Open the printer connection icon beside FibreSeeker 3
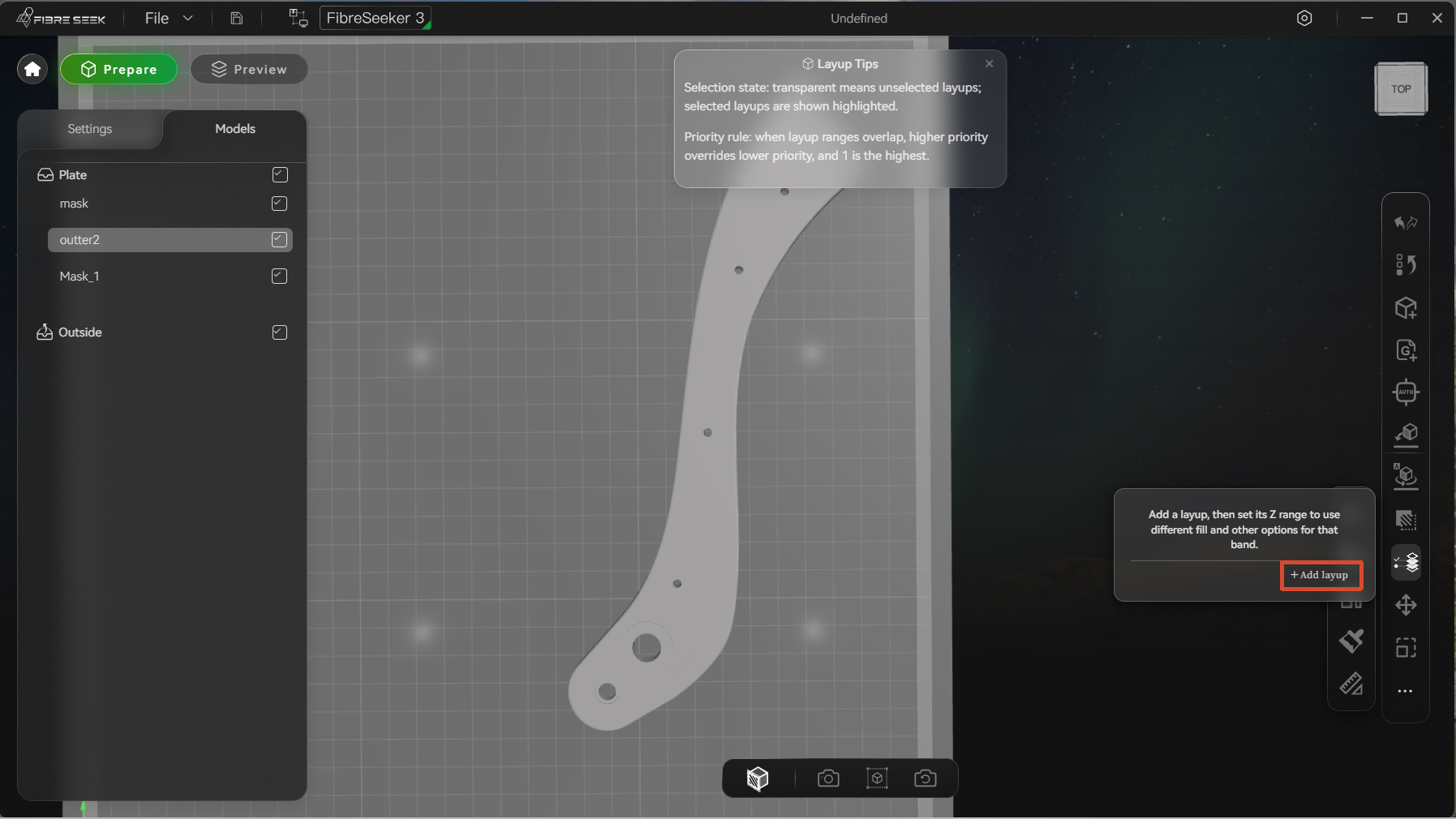Screen dimensions: 1456x819 click(x=299, y=18)
